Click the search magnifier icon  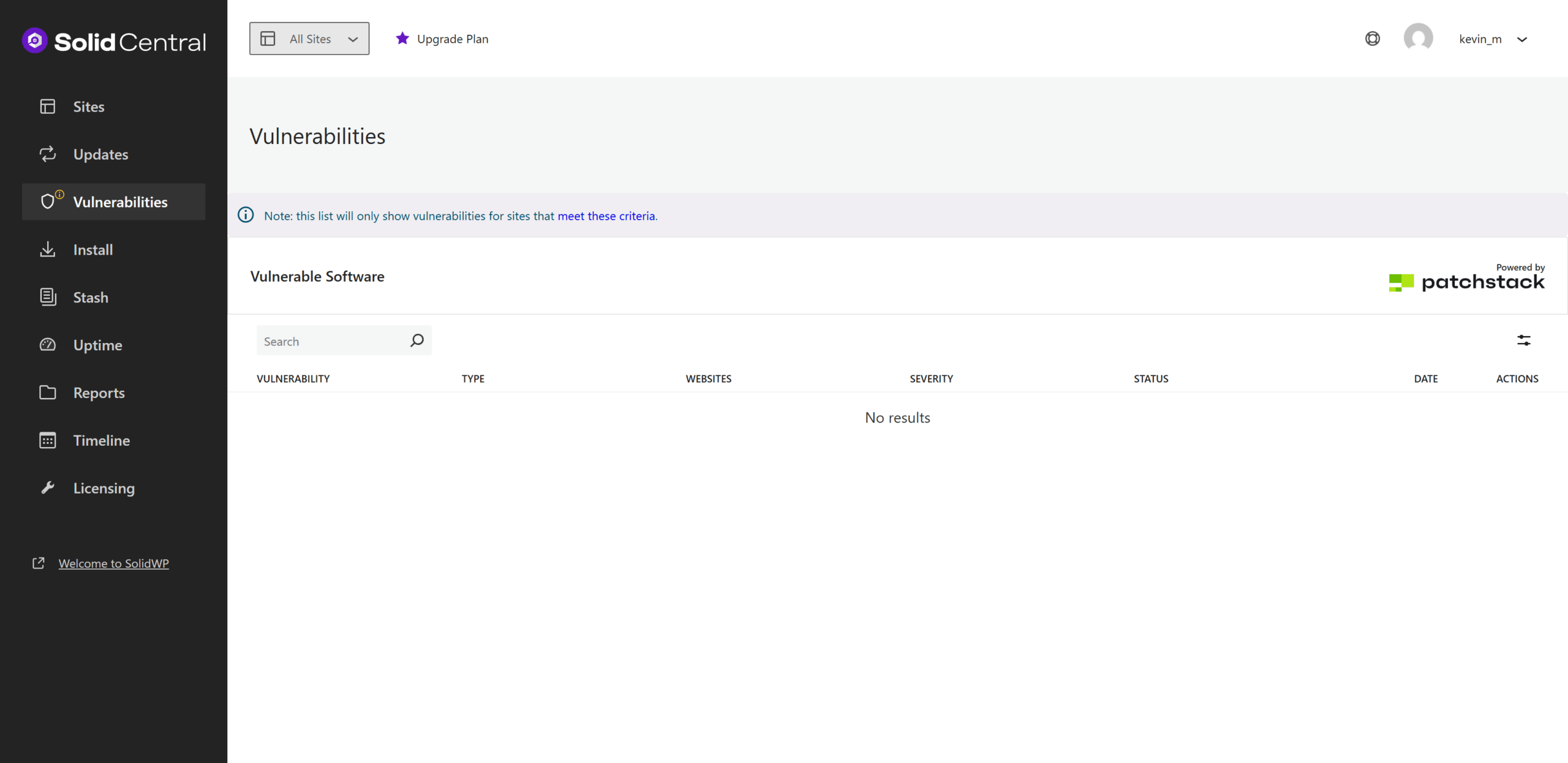tap(417, 340)
